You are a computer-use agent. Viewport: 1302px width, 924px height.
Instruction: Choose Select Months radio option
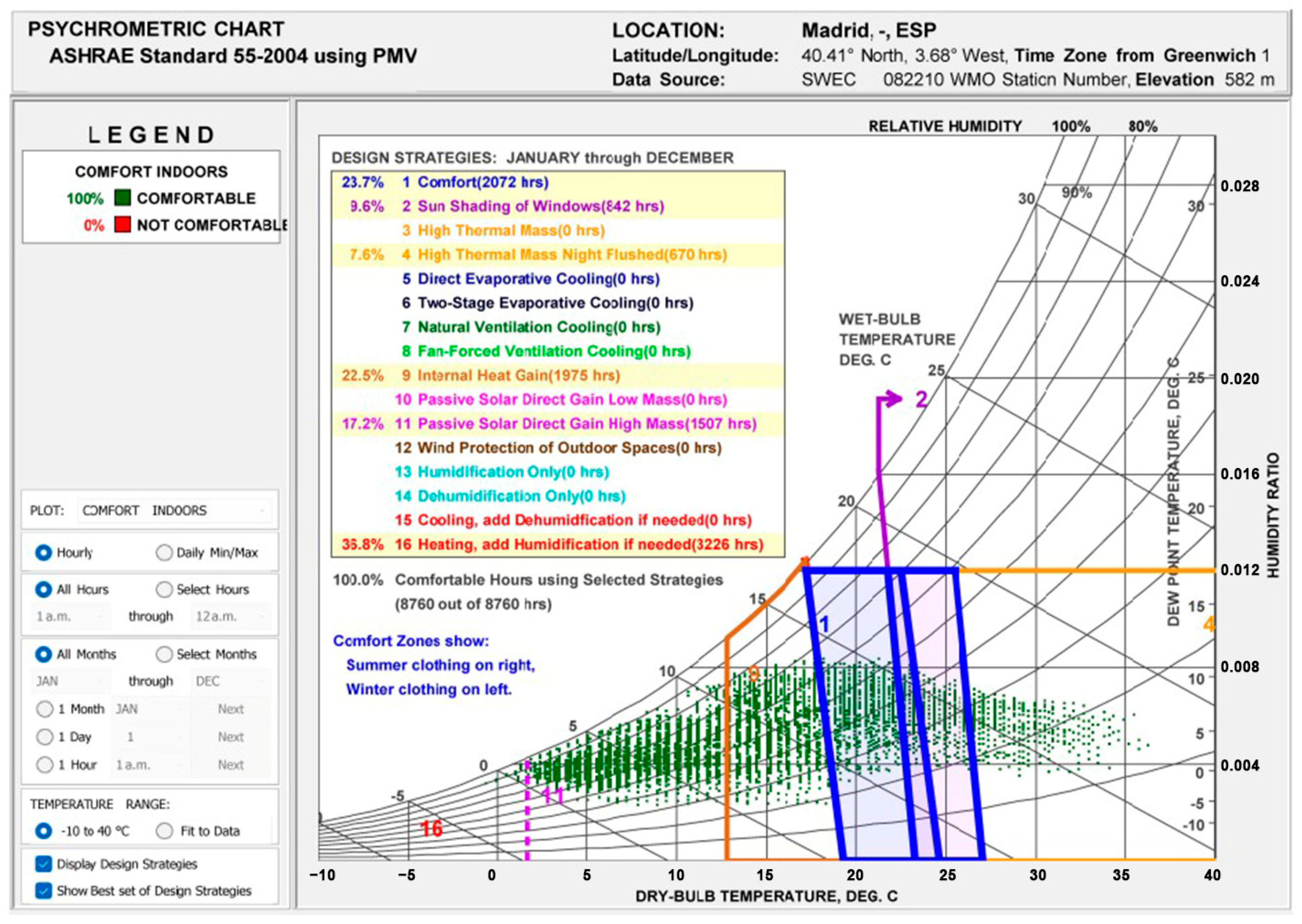coord(164,654)
